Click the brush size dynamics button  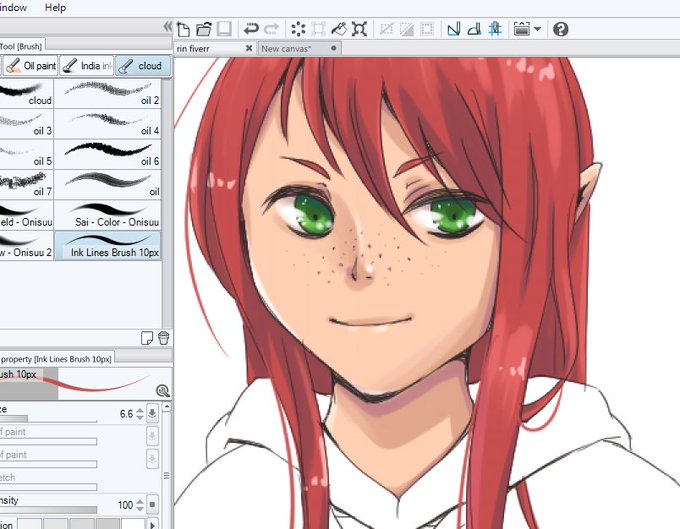(152, 414)
